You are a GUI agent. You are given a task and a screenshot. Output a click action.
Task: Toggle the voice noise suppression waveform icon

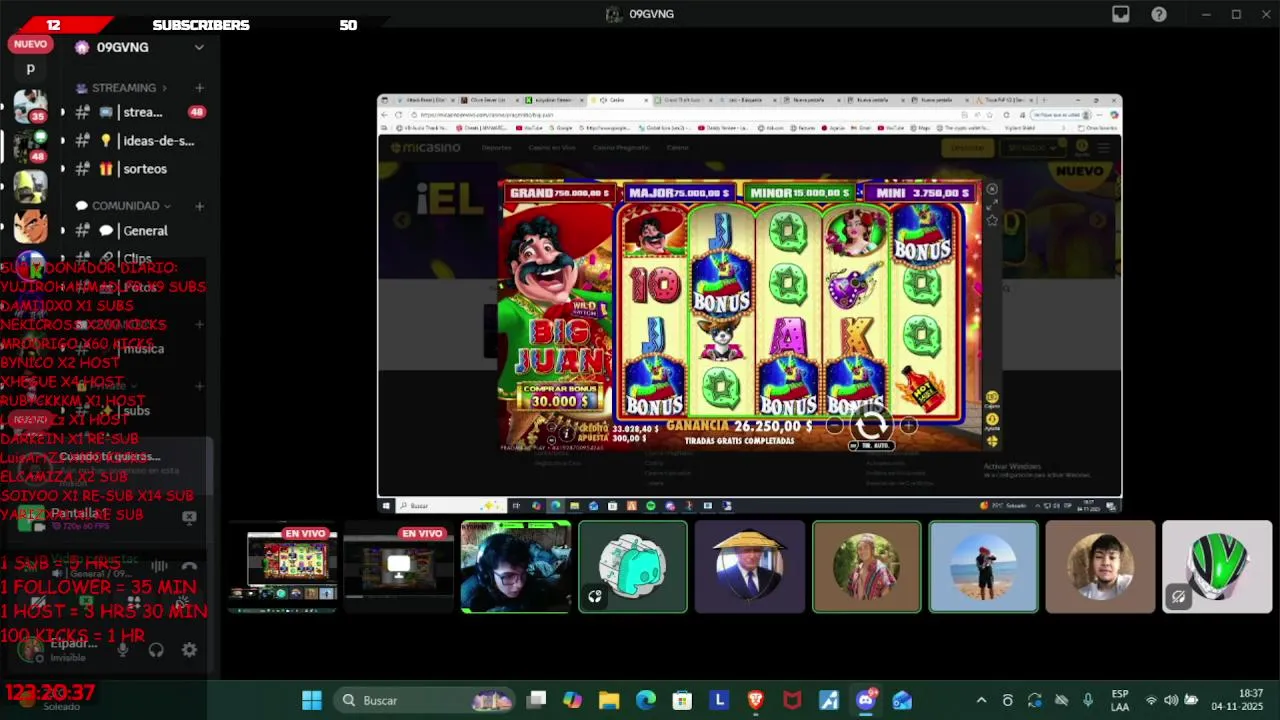click(x=159, y=566)
